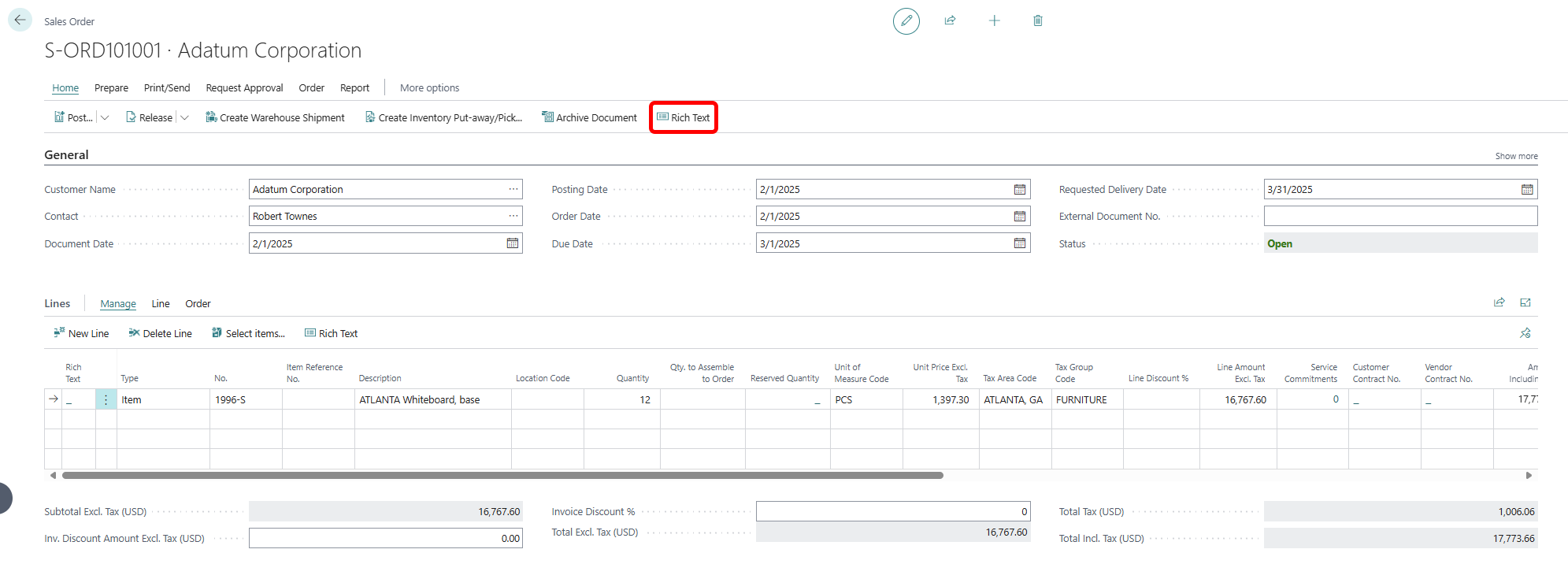This screenshot has height=564, width=1568.
Task: Open the Order menu in header
Action: click(x=312, y=88)
